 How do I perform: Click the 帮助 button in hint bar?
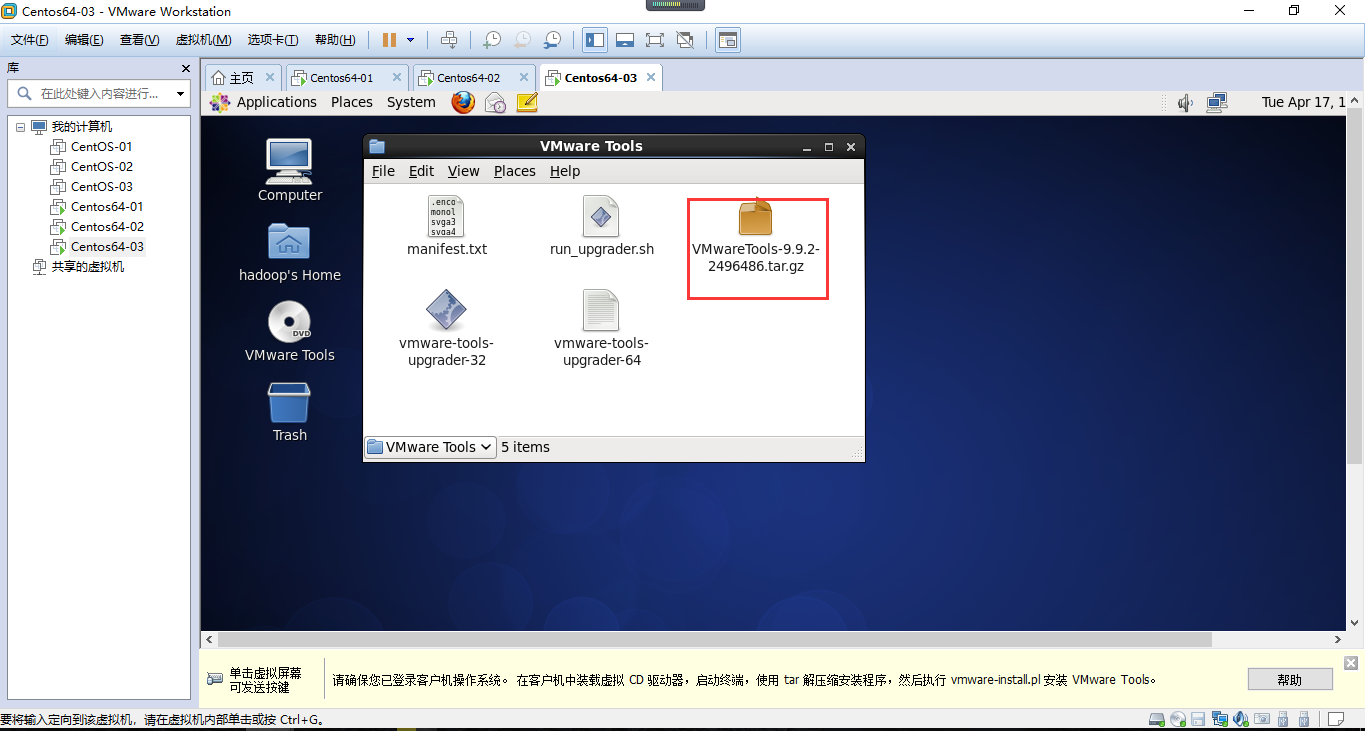[1290, 680]
